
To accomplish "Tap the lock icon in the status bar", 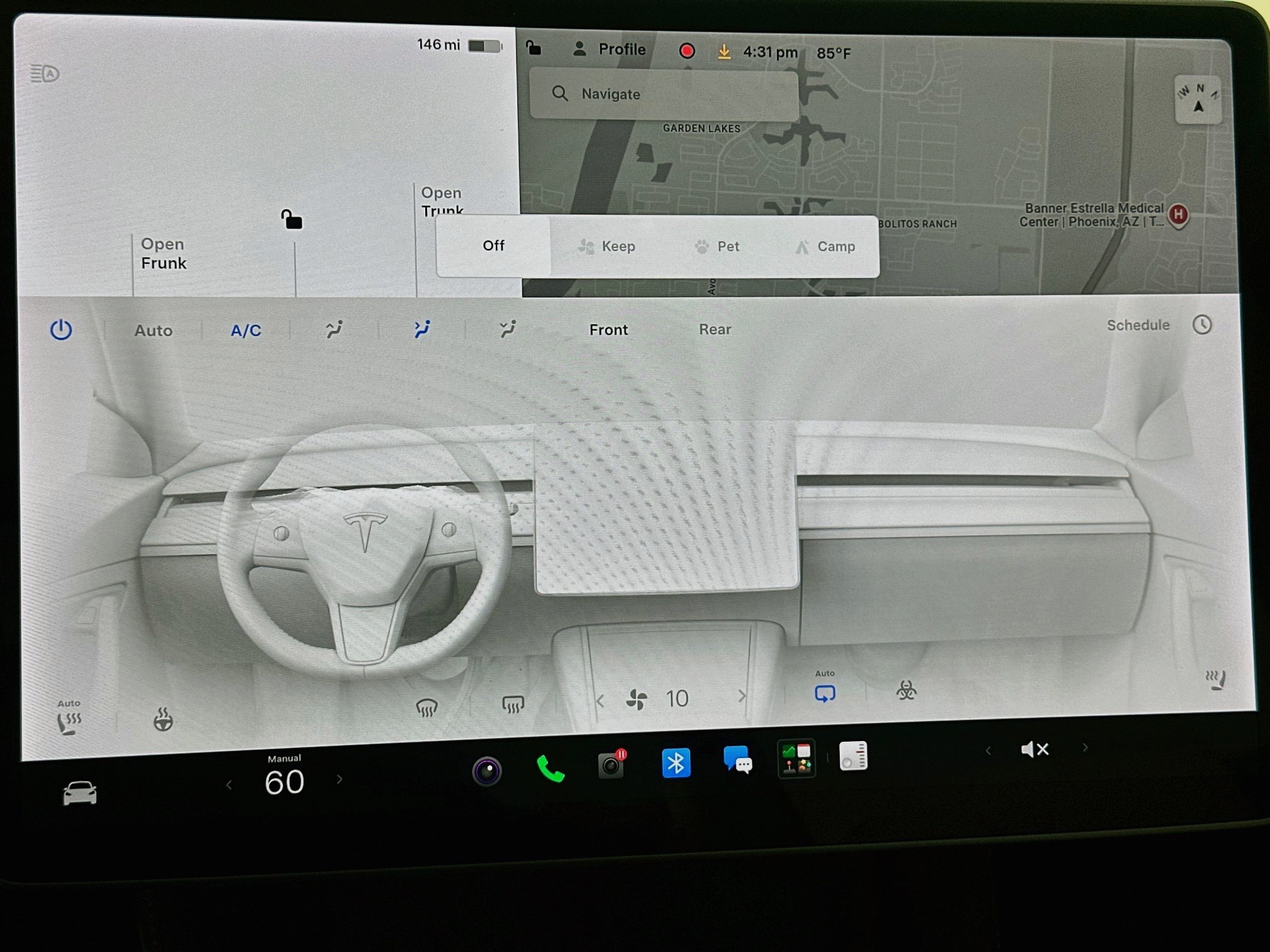I will (534, 47).
